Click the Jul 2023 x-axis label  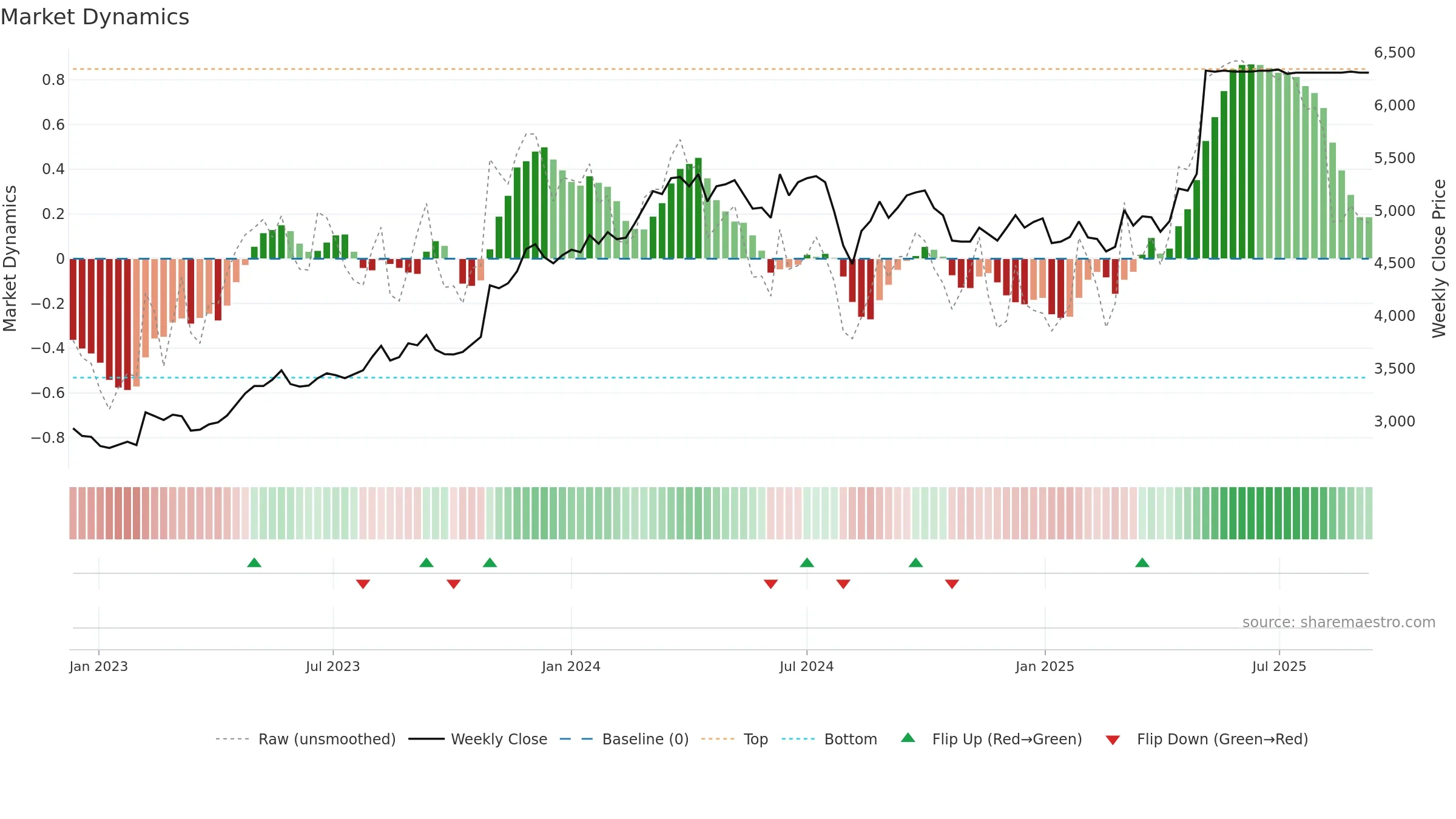pos(333,666)
